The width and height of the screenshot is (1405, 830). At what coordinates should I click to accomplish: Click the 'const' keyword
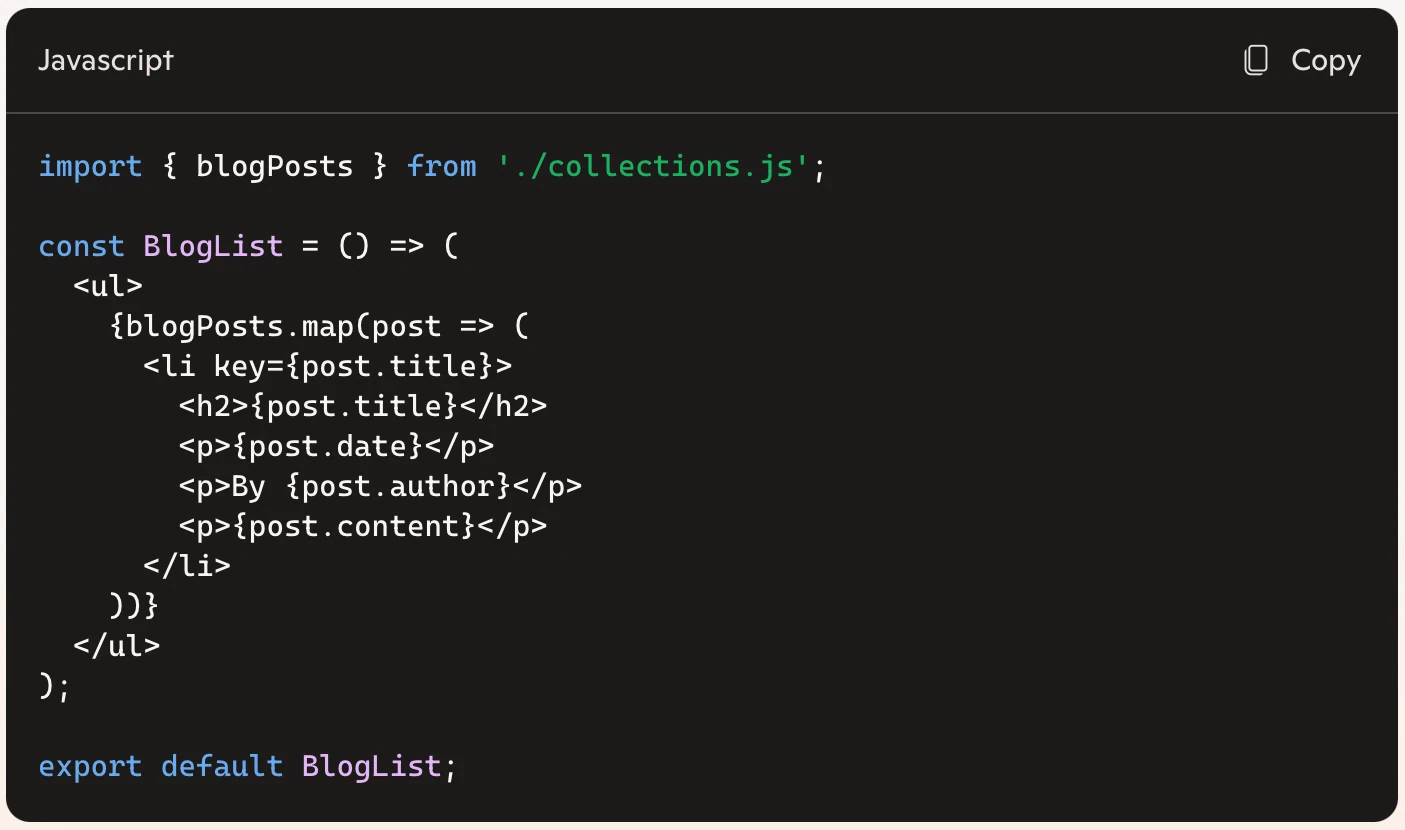coord(81,246)
